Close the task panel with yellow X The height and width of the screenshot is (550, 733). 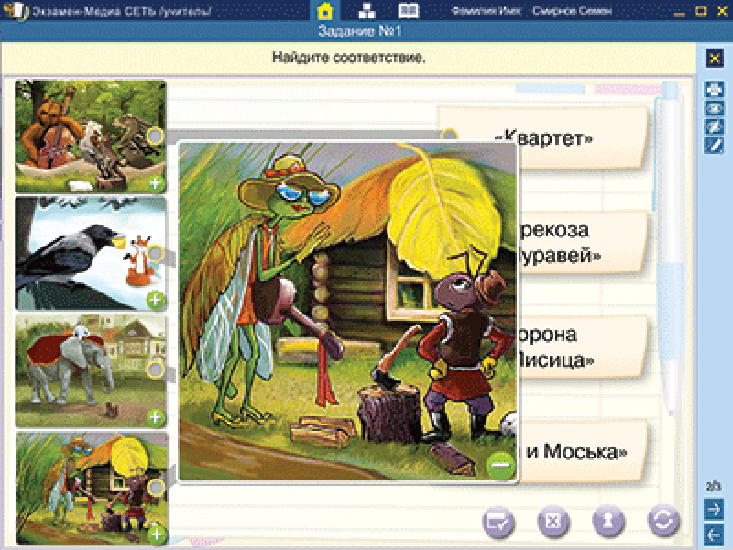click(714, 58)
